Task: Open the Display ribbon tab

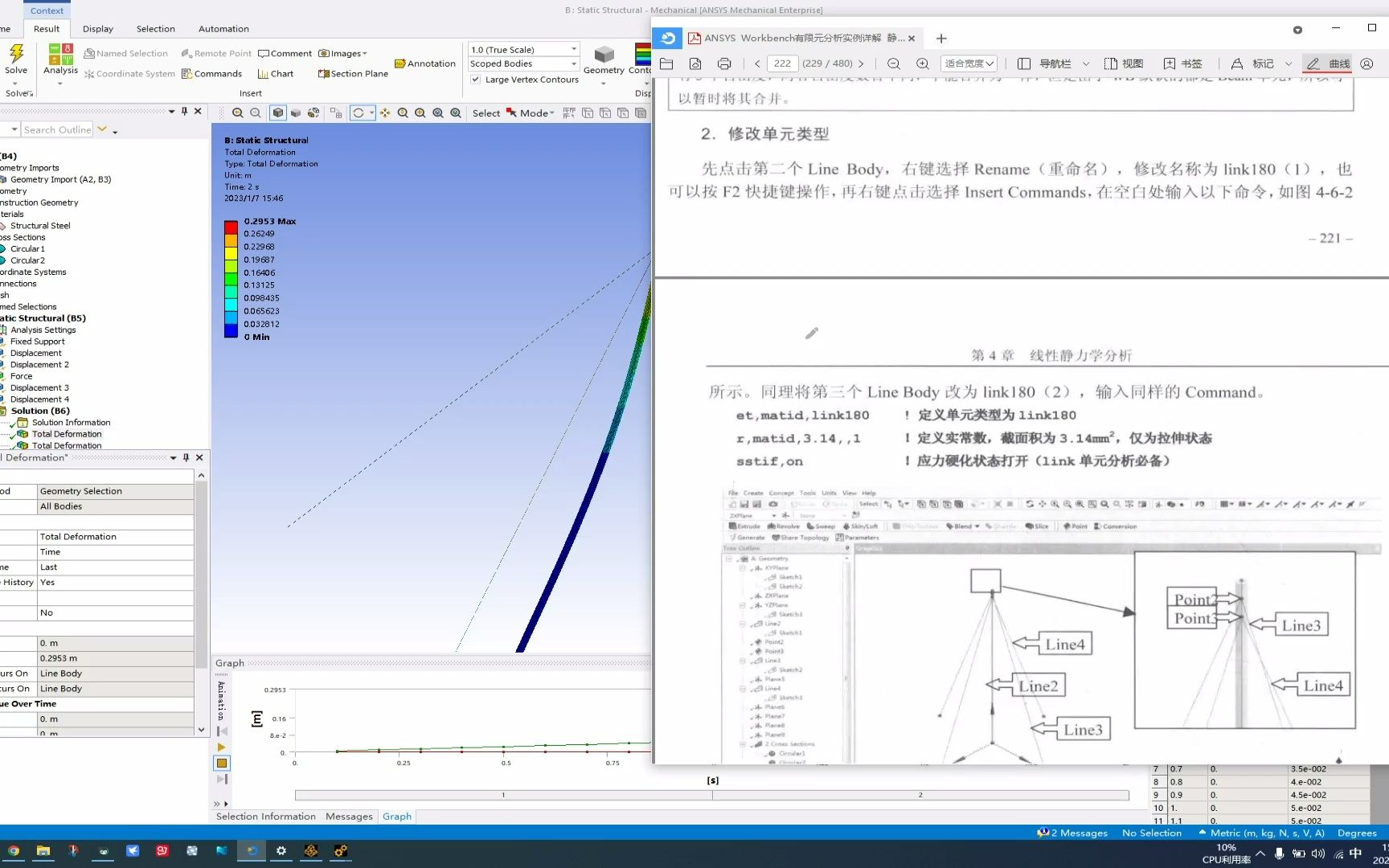Action: (x=98, y=29)
